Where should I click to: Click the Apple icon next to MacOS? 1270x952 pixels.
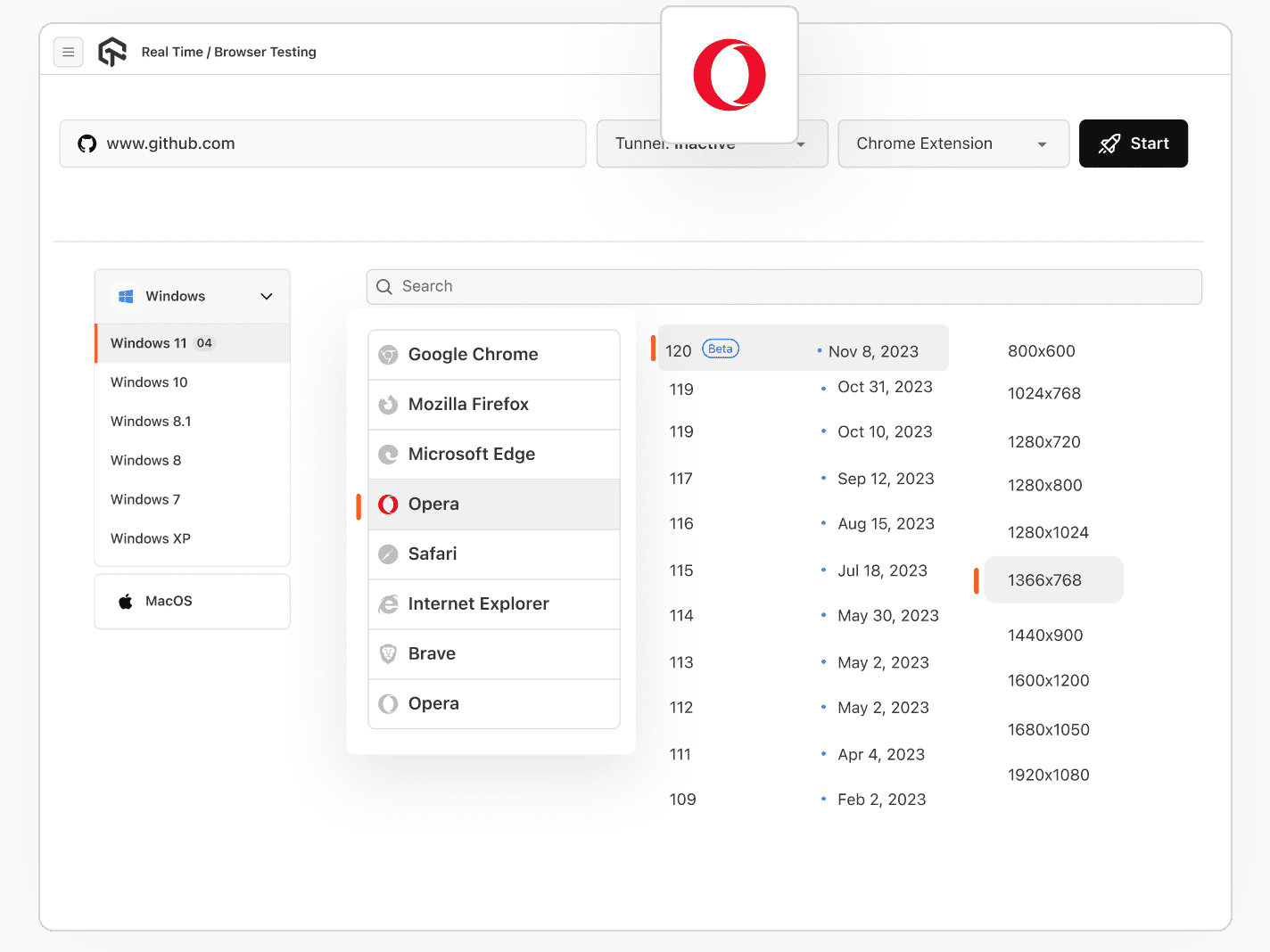124,601
